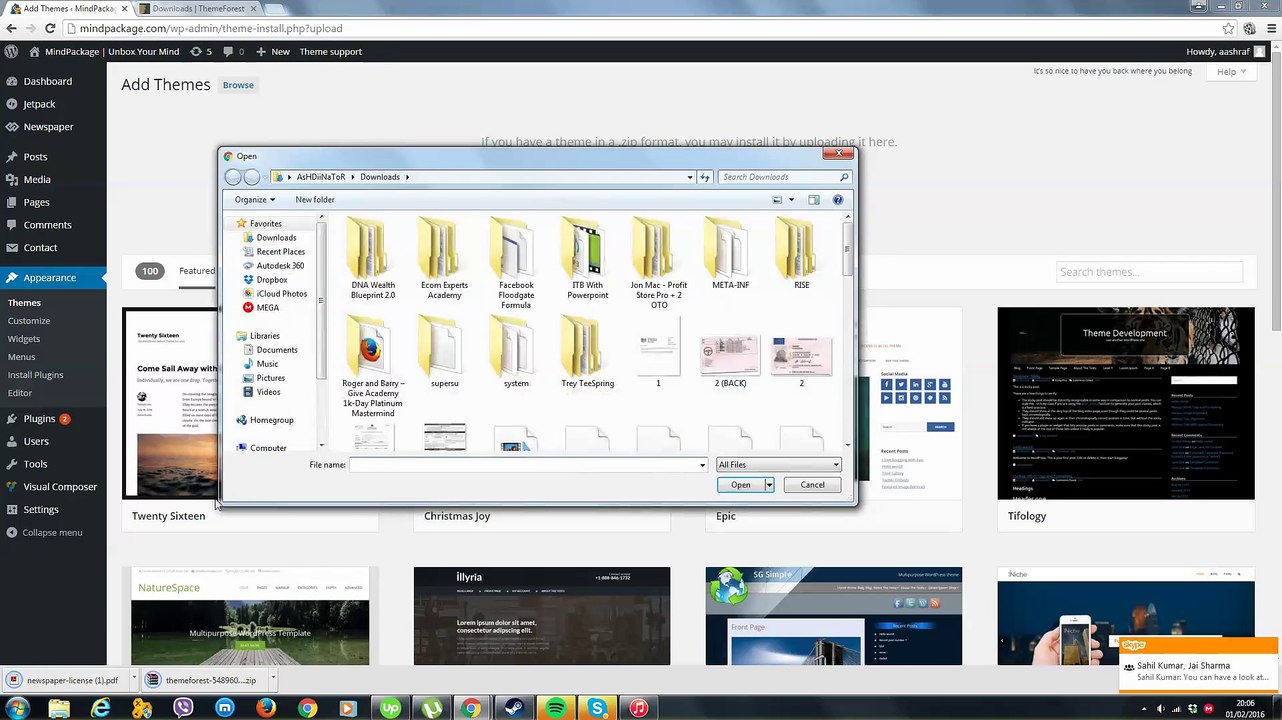The width and height of the screenshot is (1282, 720).
Task: Toggle the preview pane icon in dialog
Action: click(x=814, y=200)
